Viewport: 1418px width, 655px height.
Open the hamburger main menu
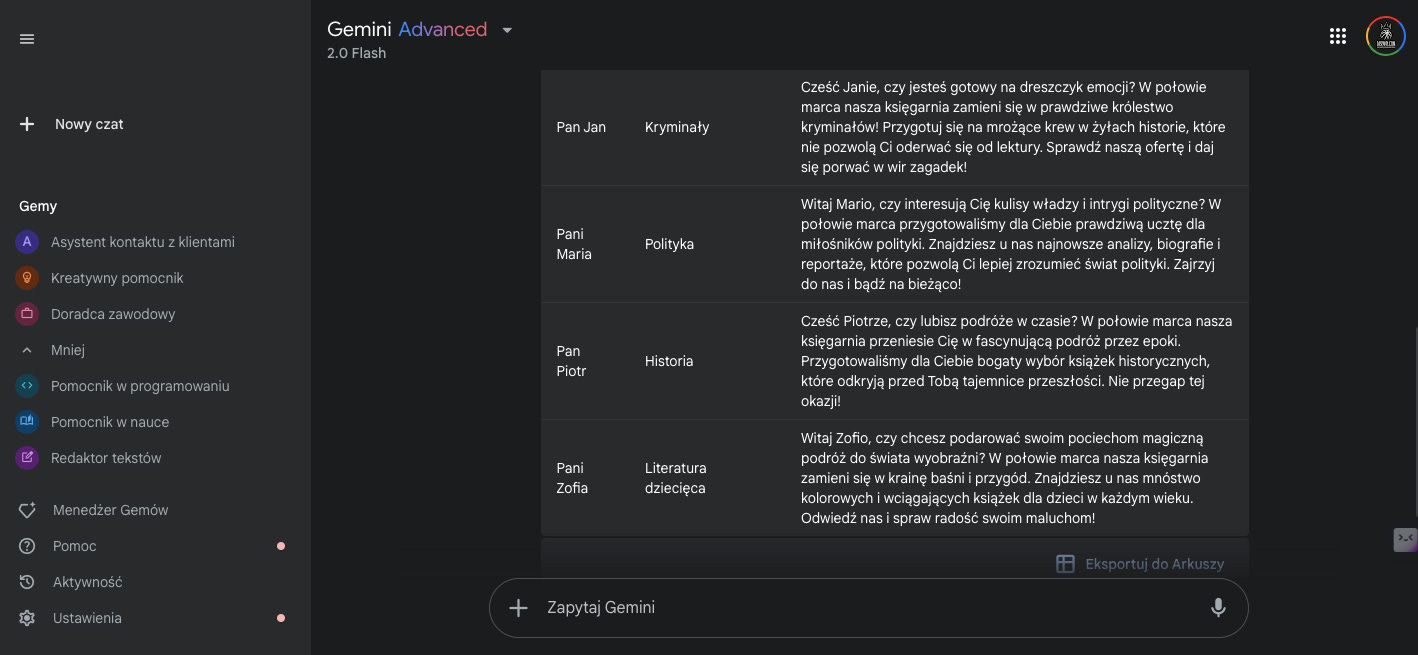[x=27, y=39]
